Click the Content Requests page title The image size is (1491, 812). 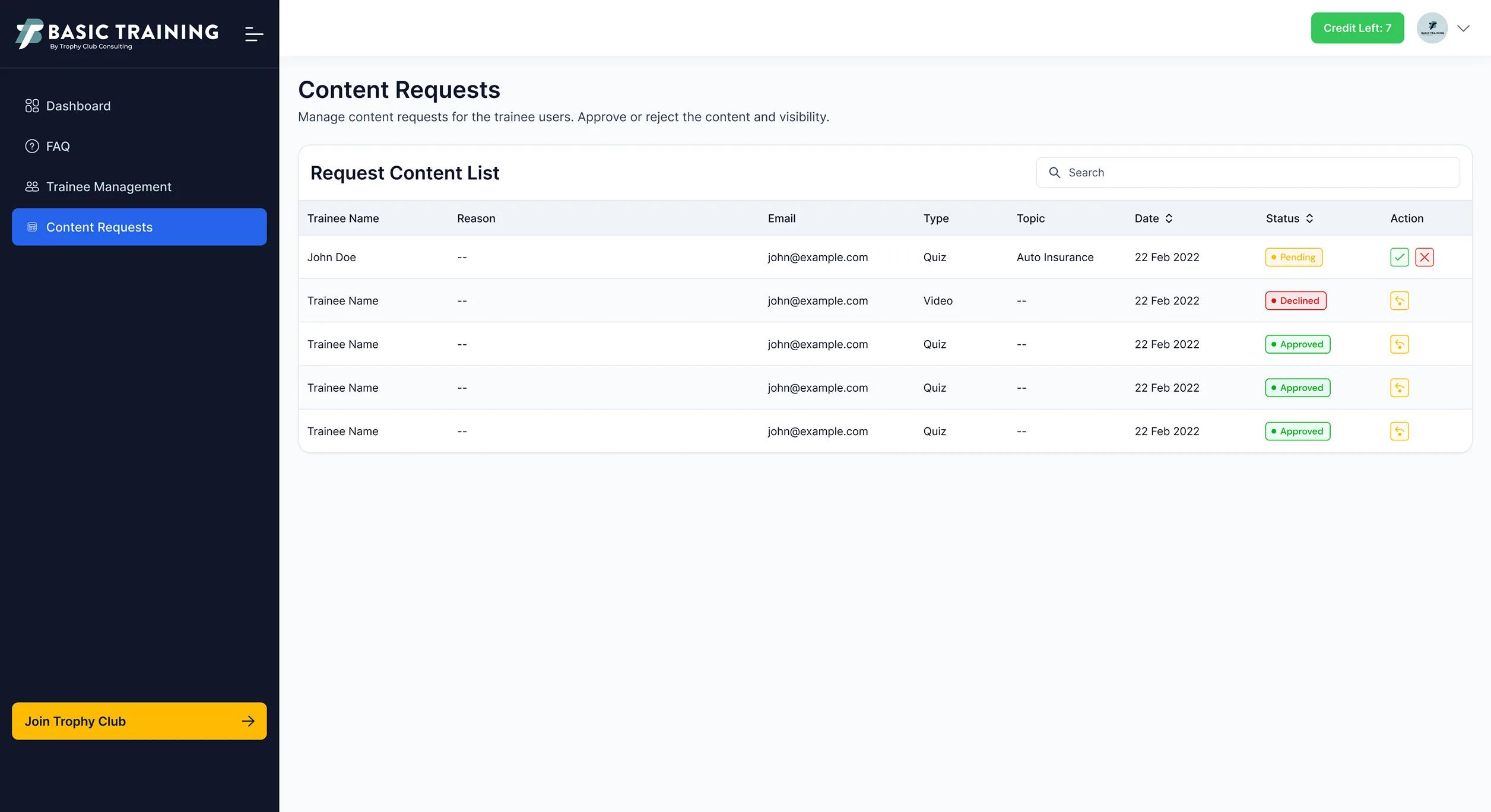click(x=399, y=90)
